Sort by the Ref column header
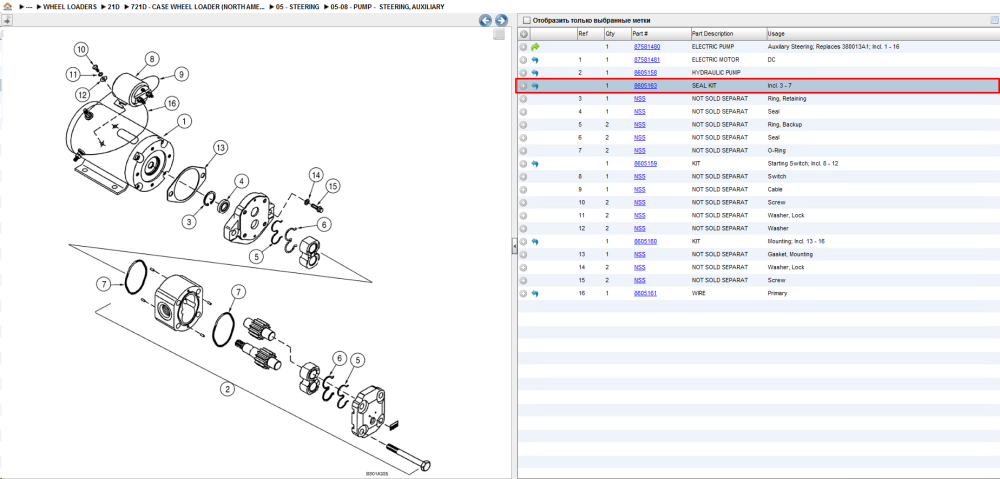Viewport: 1000px width, 479px height. tap(589, 34)
